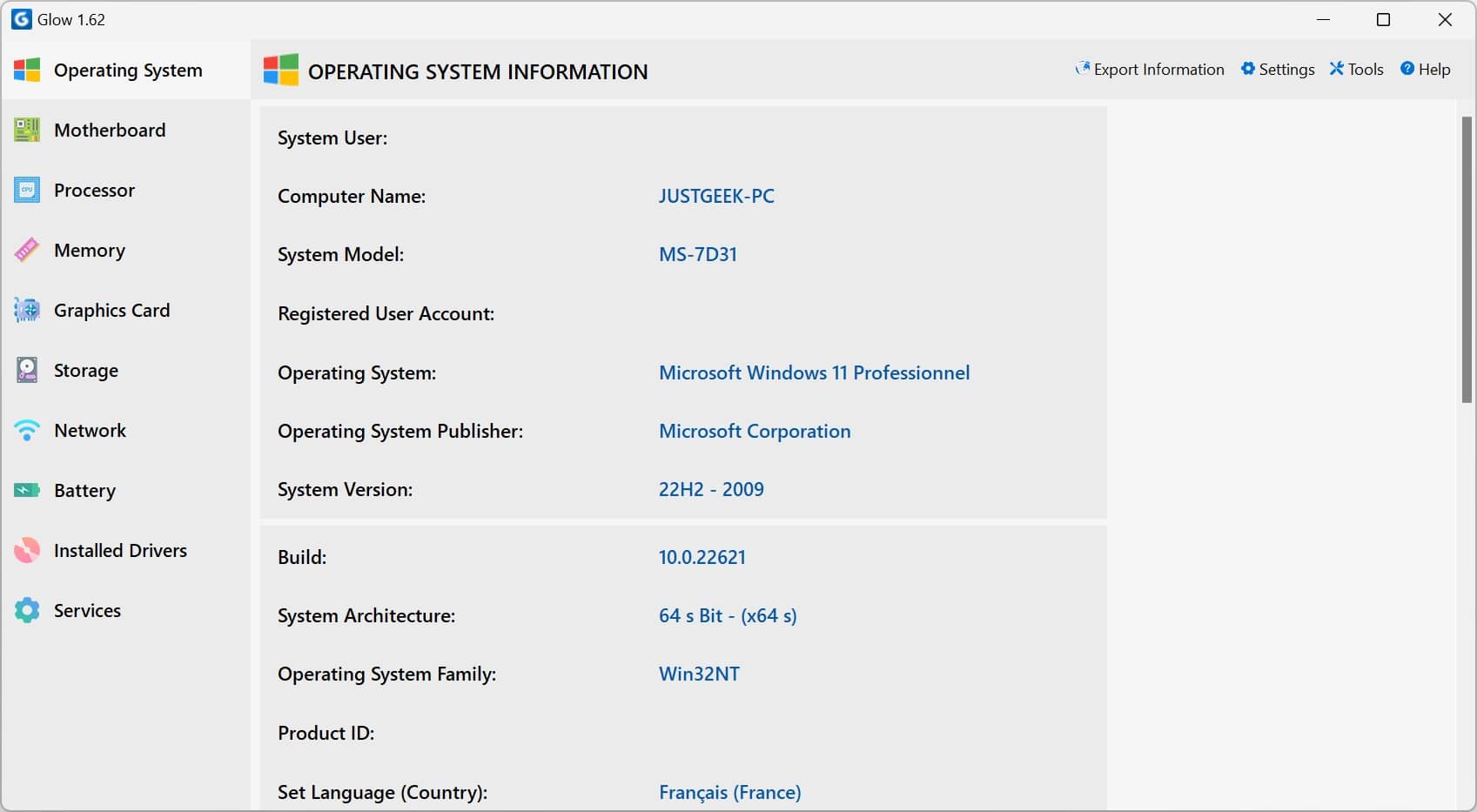
Task: Click the Help question mark icon
Action: [x=1407, y=69]
